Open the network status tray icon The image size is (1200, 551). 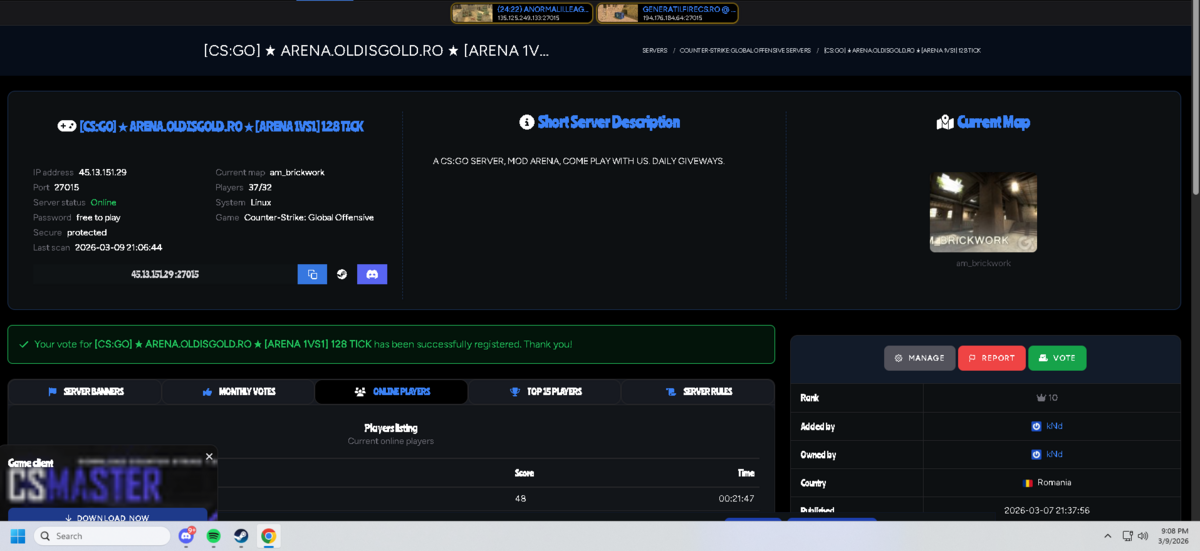(x=1127, y=536)
